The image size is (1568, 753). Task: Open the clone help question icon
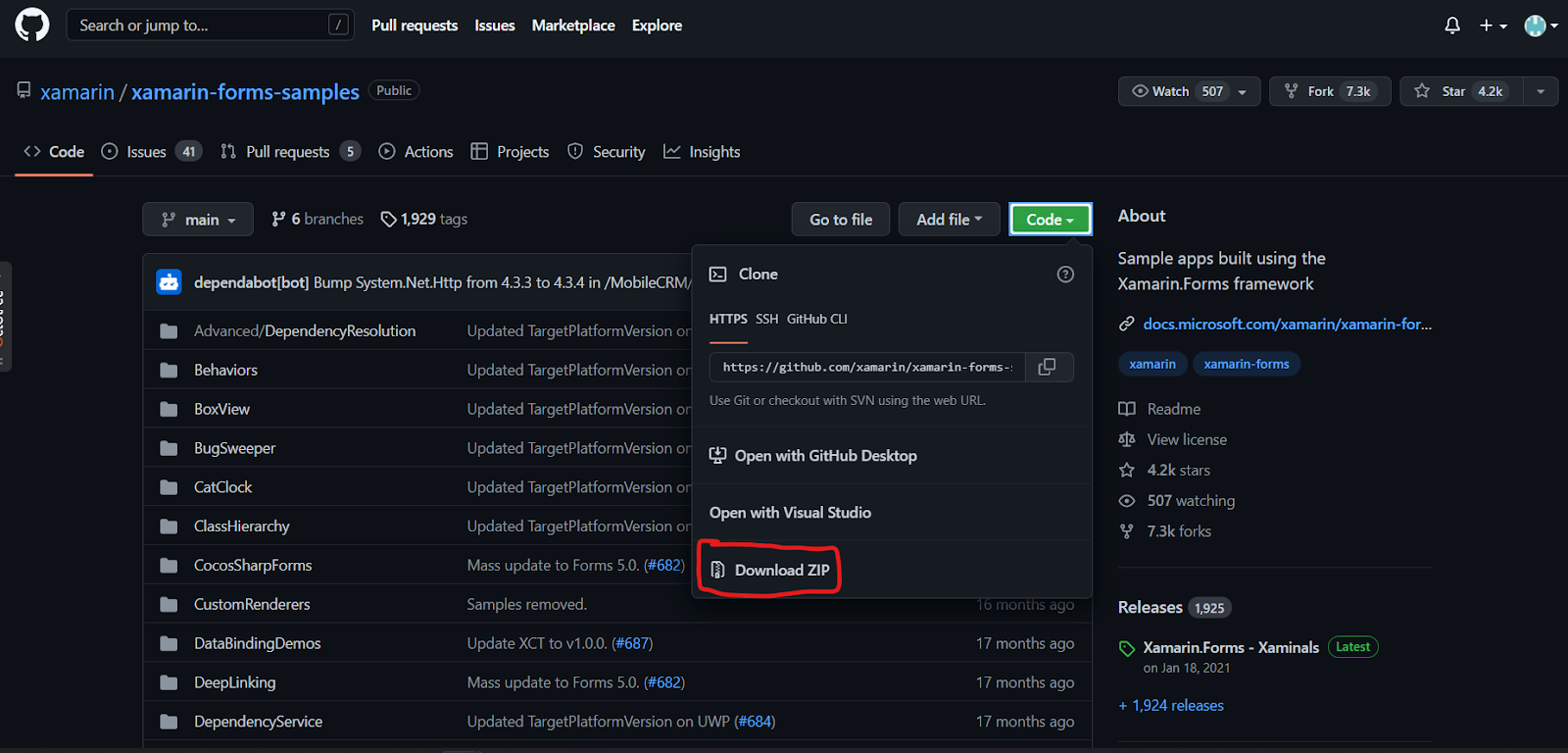(1065, 275)
